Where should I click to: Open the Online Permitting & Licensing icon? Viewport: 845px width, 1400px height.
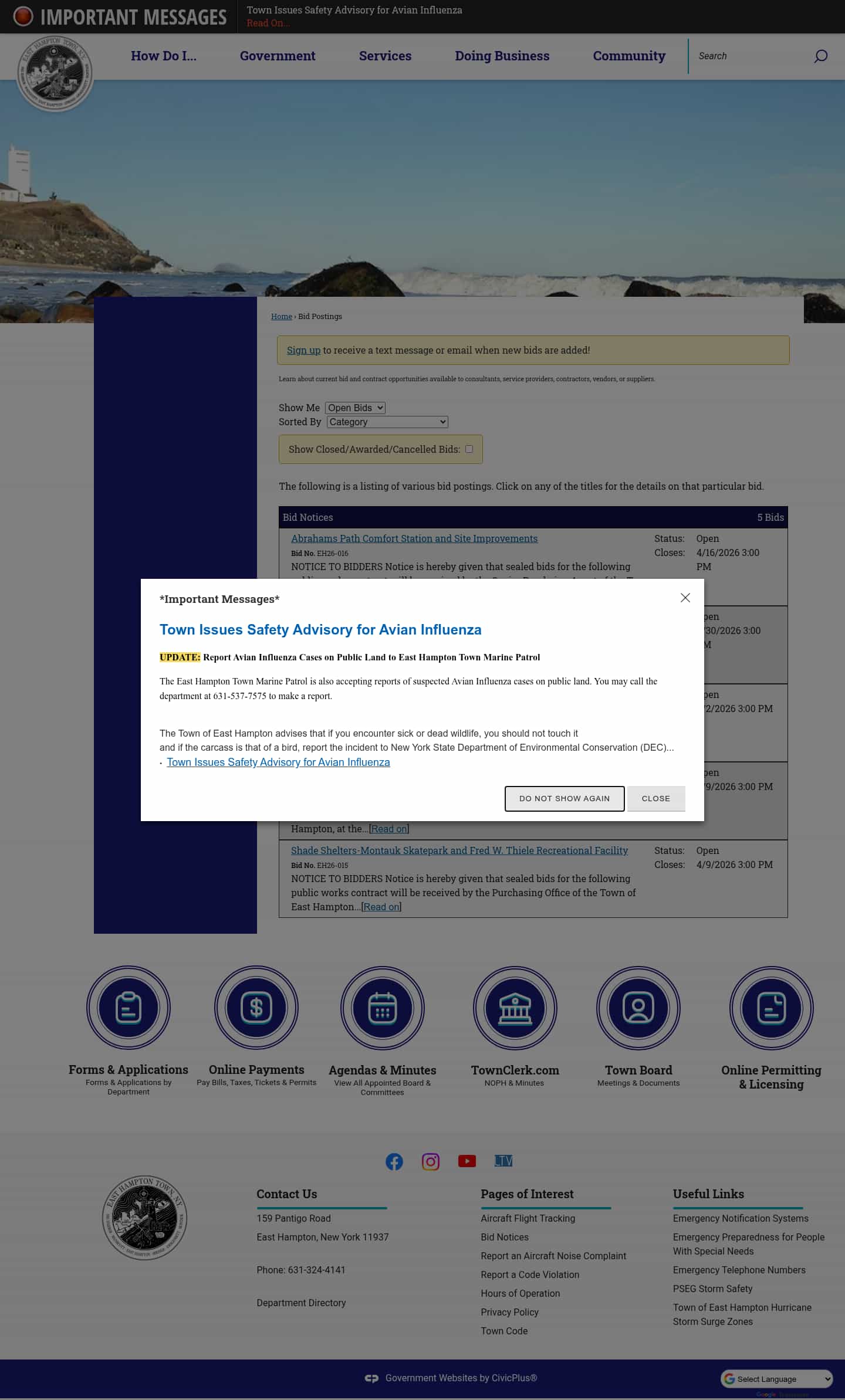coord(772,1008)
